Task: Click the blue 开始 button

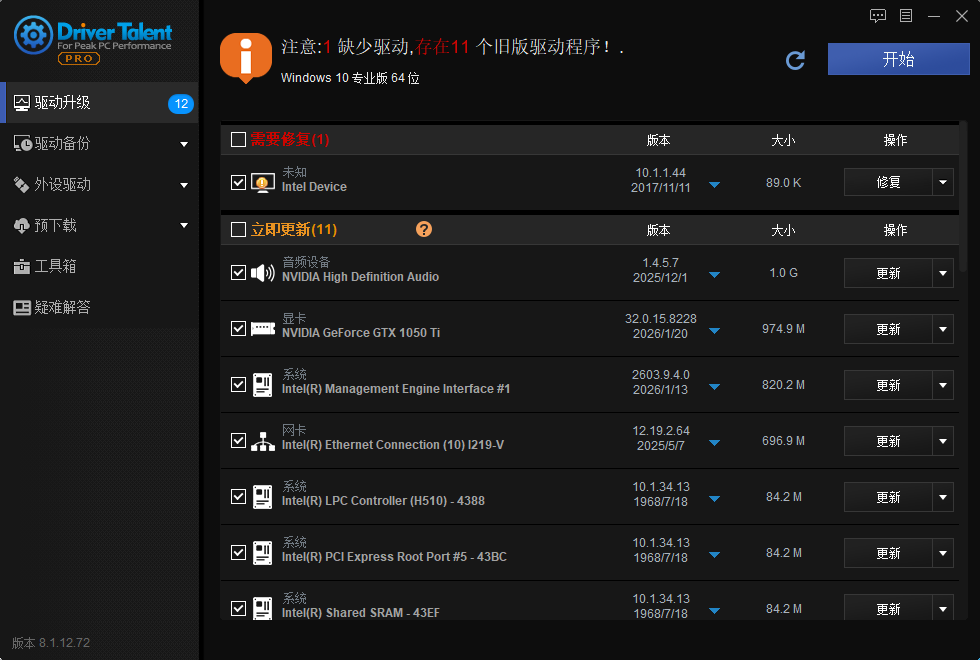Action: pyautogui.click(x=899, y=59)
